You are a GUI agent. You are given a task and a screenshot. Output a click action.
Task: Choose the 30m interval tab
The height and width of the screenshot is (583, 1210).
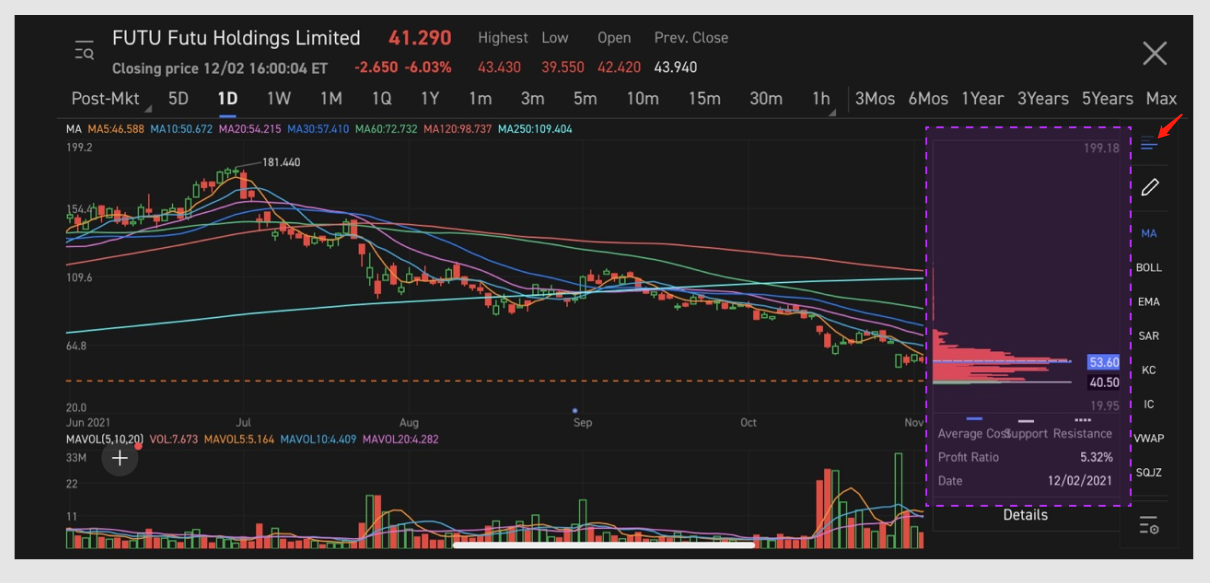click(766, 99)
